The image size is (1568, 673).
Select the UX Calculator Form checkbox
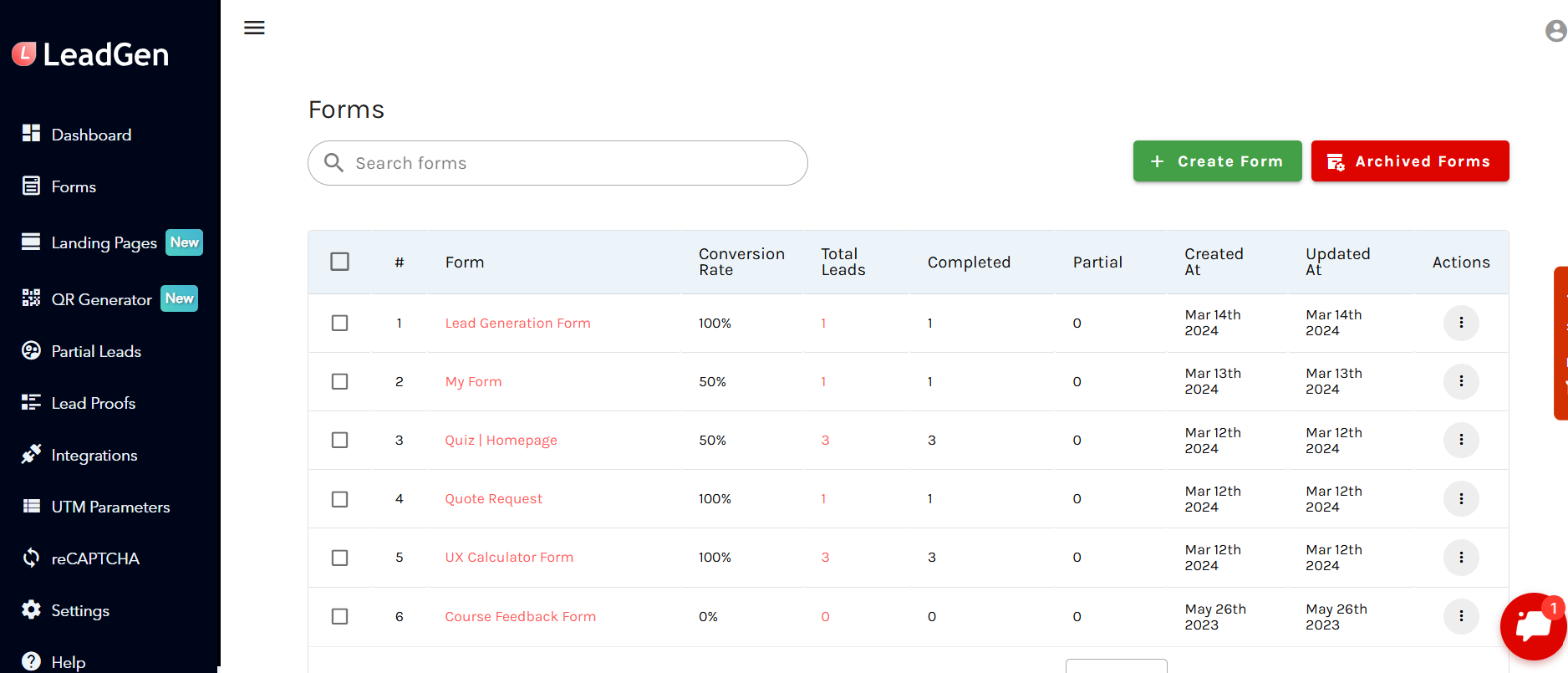pyautogui.click(x=339, y=558)
